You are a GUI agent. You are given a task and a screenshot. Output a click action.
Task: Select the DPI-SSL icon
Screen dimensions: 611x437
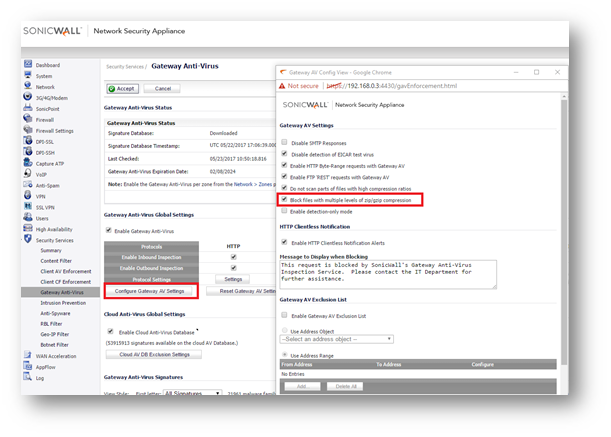pyautogui.click(x=28, y=141)
